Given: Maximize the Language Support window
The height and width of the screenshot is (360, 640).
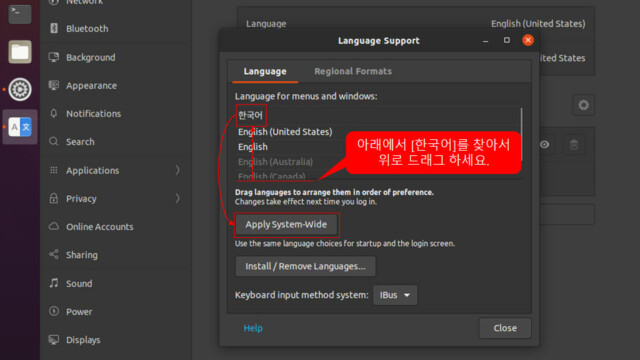Looking at the screenshot, I should click(507, 40).
